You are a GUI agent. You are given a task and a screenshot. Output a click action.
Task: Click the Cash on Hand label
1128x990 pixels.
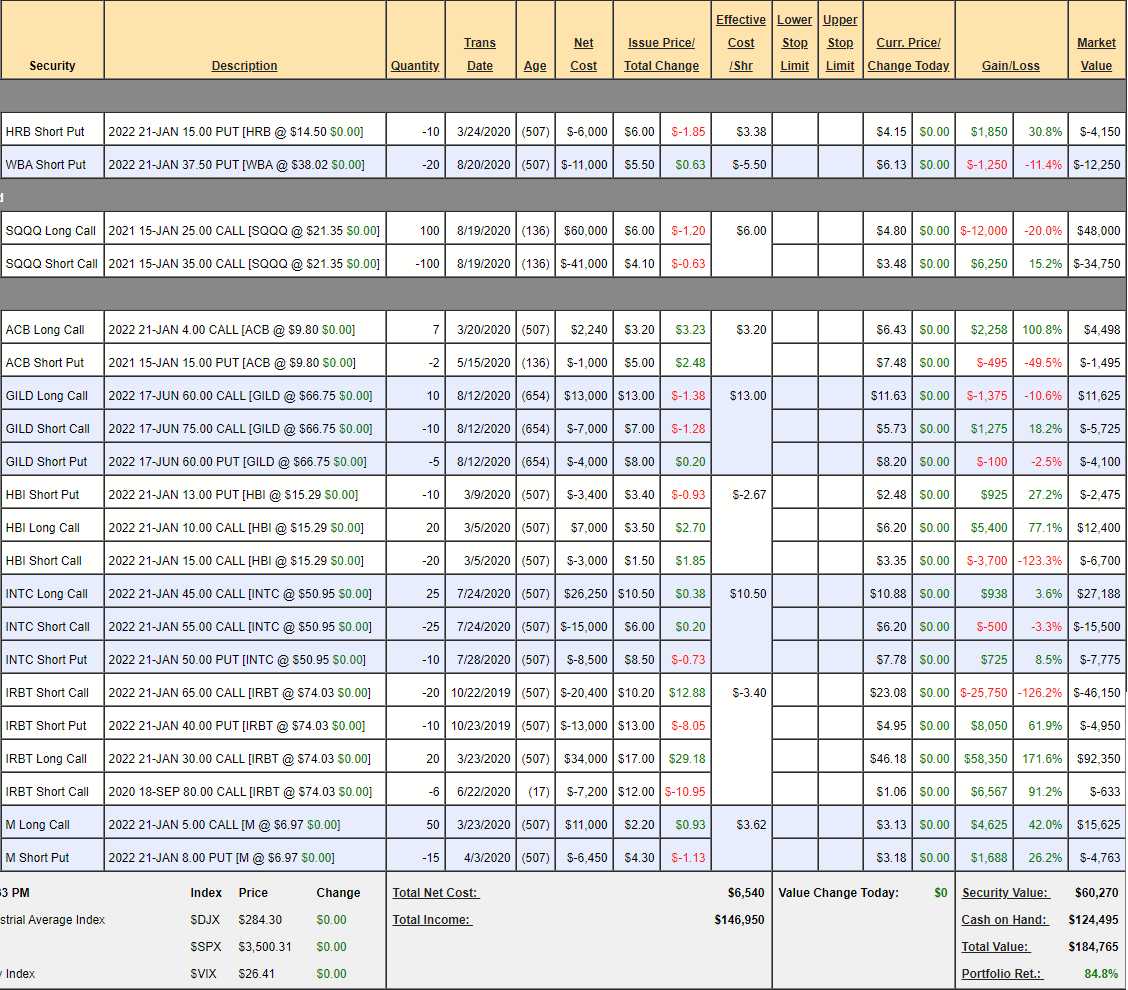[x=1004, y=920]
